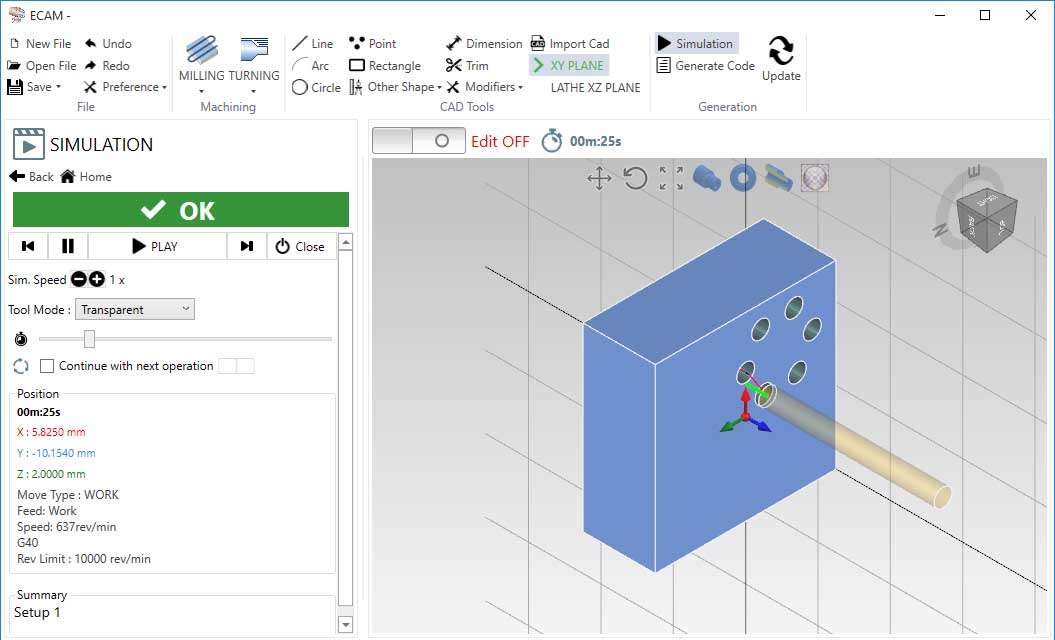
Task: Decrease simulation speed with minus icon
Action: 79,280
